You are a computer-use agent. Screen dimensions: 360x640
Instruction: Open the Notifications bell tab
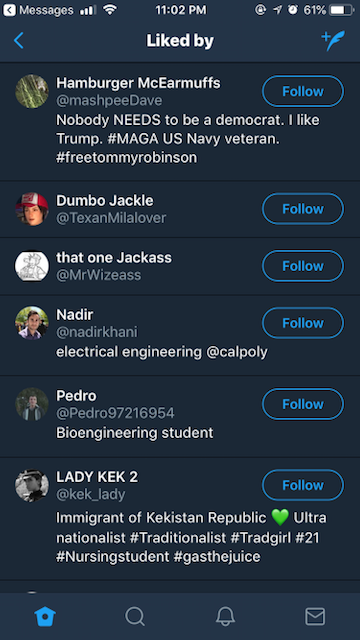click(x=225, y=616)
